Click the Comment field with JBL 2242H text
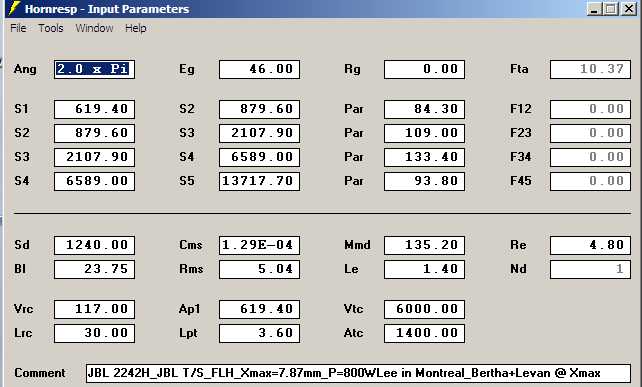Image resolution: width=642 pixels, height=387 pixels. tap(358, 373)
